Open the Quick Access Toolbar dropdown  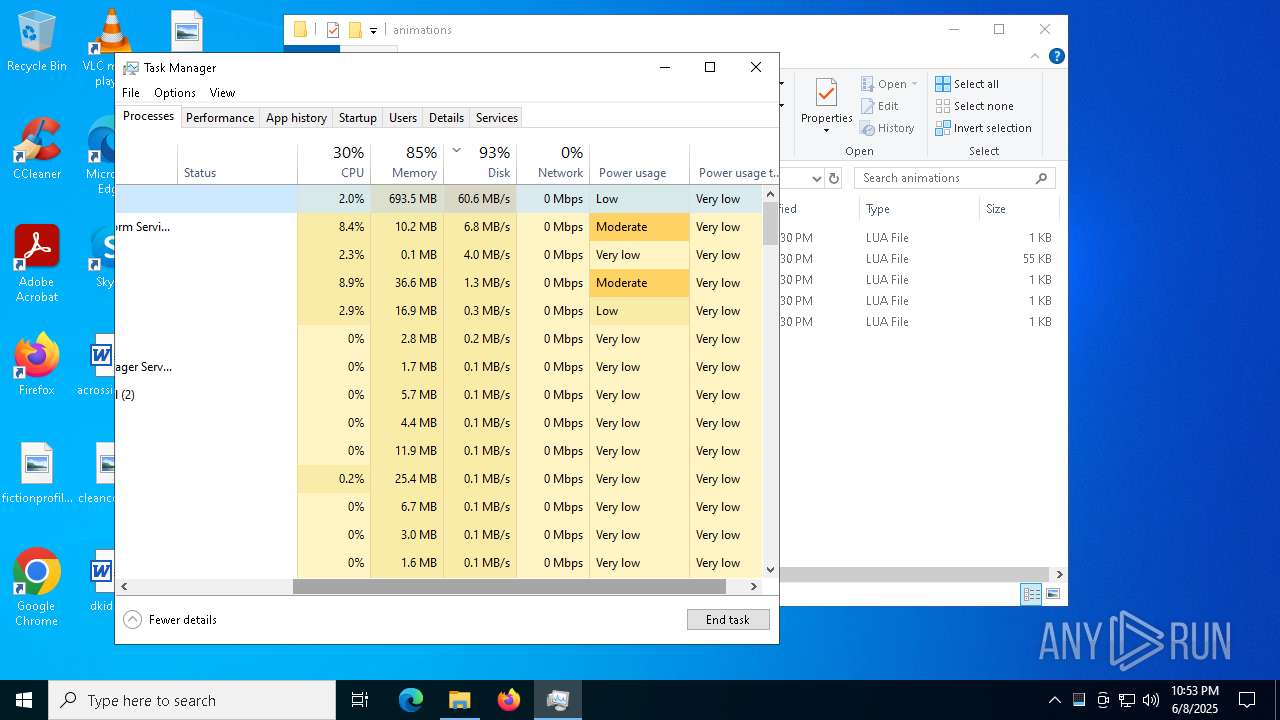coord(373,30)
